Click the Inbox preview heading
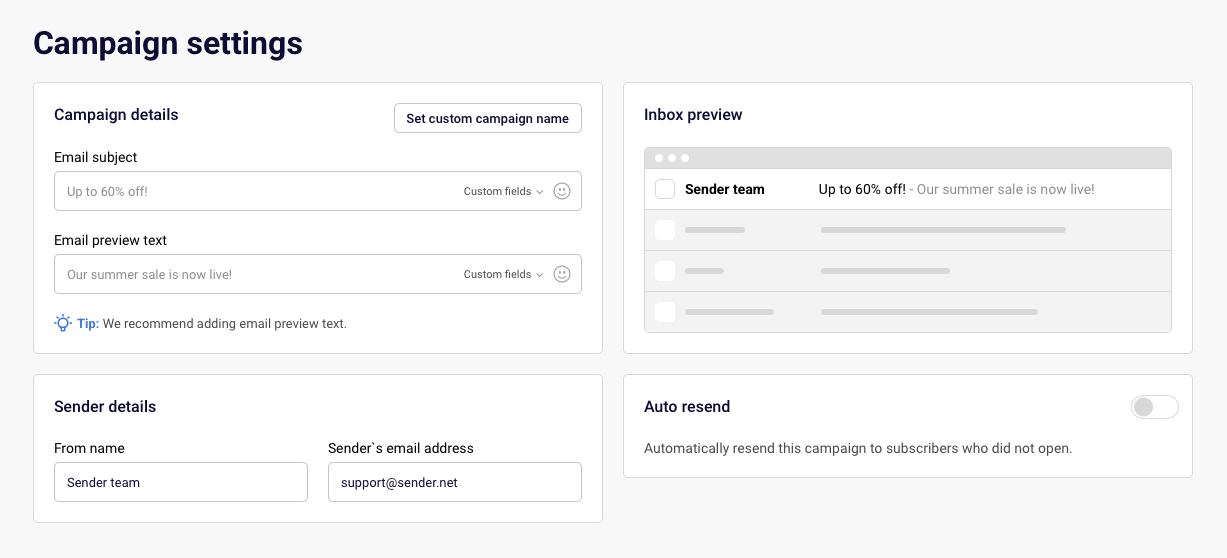 click(x=693, y=115)
